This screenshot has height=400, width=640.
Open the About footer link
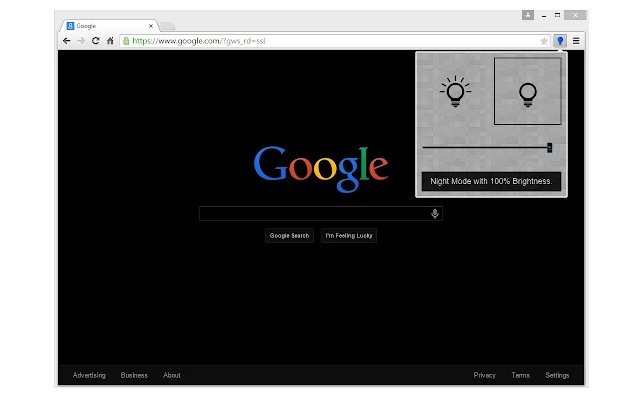point(172,375)
